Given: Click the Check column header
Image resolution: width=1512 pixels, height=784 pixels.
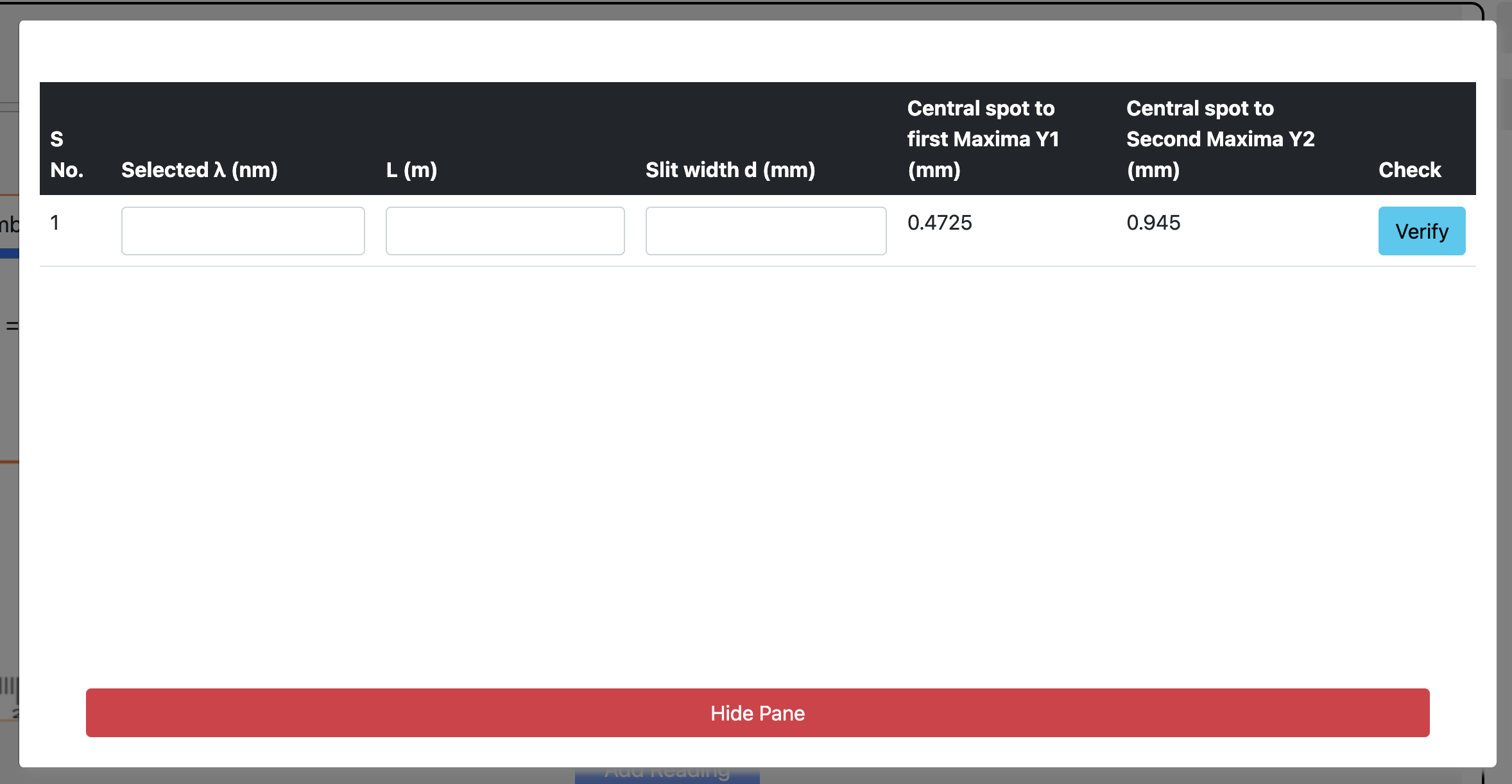Looking at the screenshot, I should tap(1409, 170).
